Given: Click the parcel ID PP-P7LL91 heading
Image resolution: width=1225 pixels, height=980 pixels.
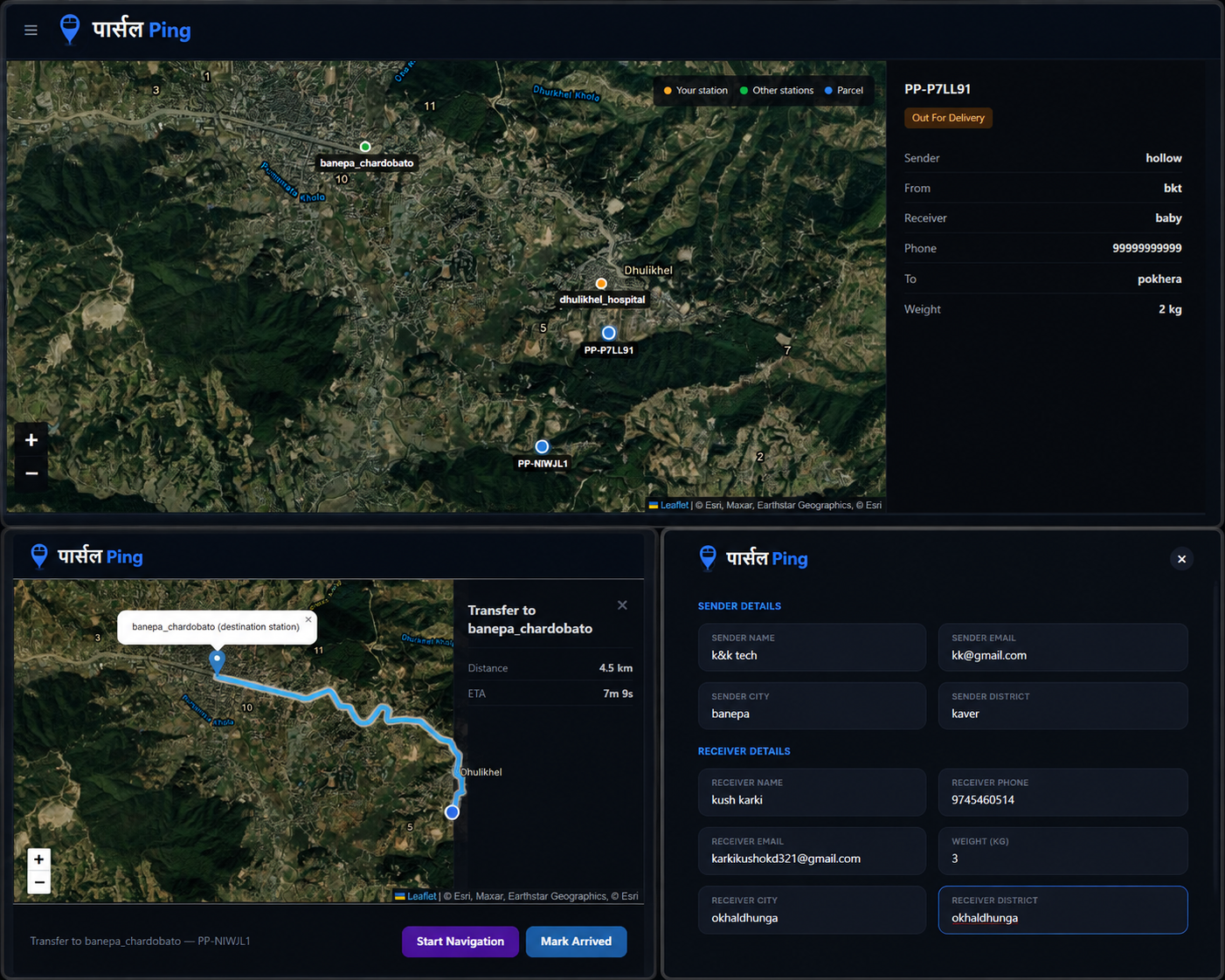Looking at the screenshot, I should tap(938, 89).
